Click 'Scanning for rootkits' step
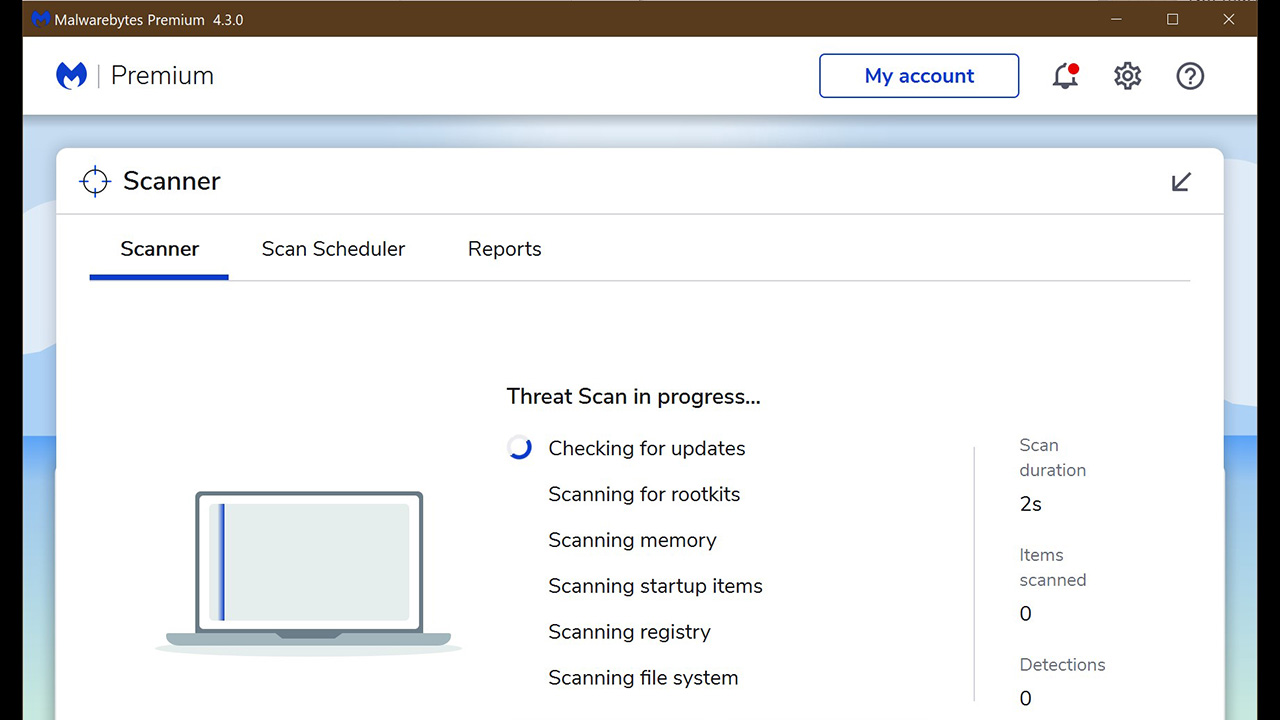Image resolution: width=1280 pixels, height=720 pixels. click(644, 494)
